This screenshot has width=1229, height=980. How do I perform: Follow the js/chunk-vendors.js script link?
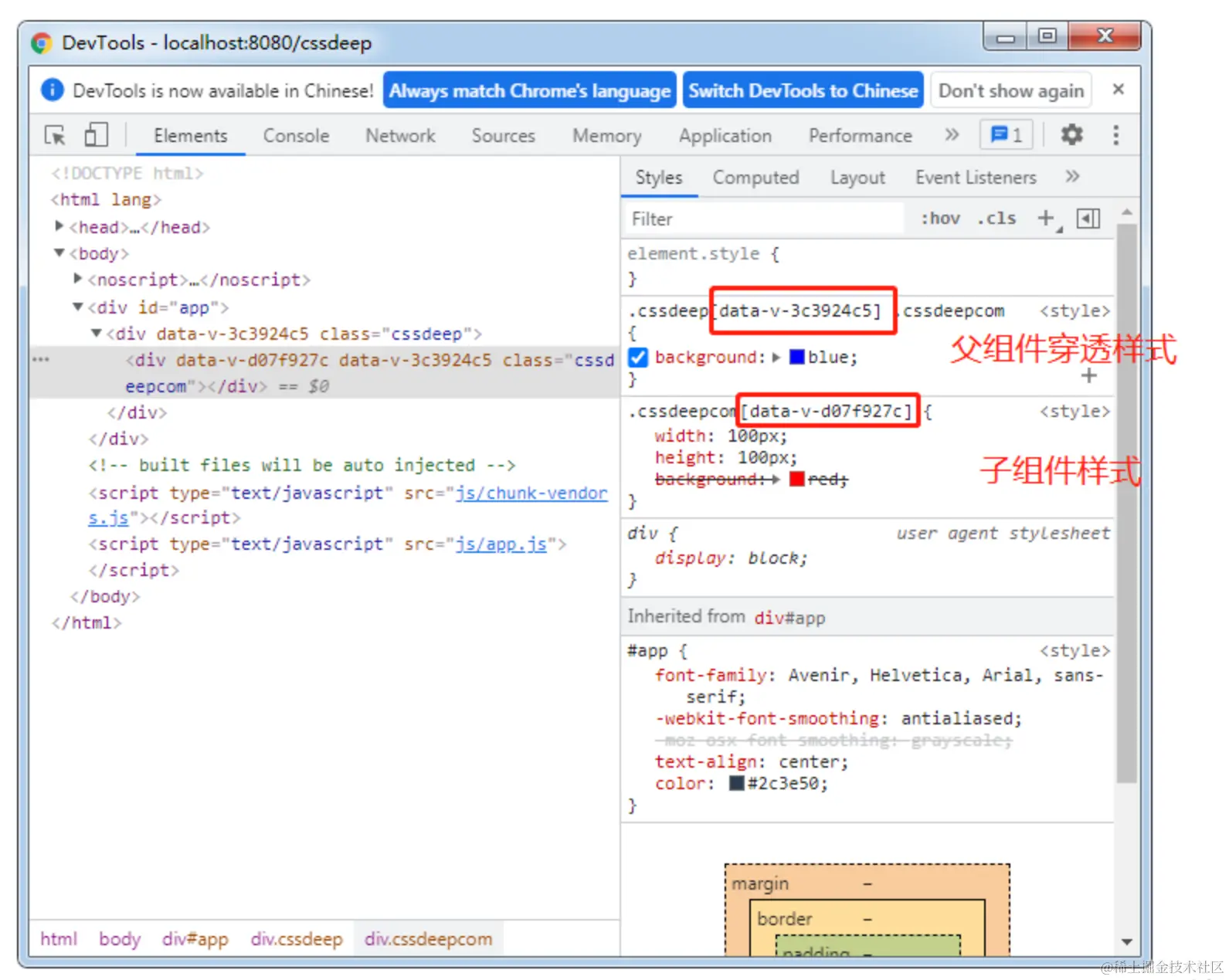point(531,493)
